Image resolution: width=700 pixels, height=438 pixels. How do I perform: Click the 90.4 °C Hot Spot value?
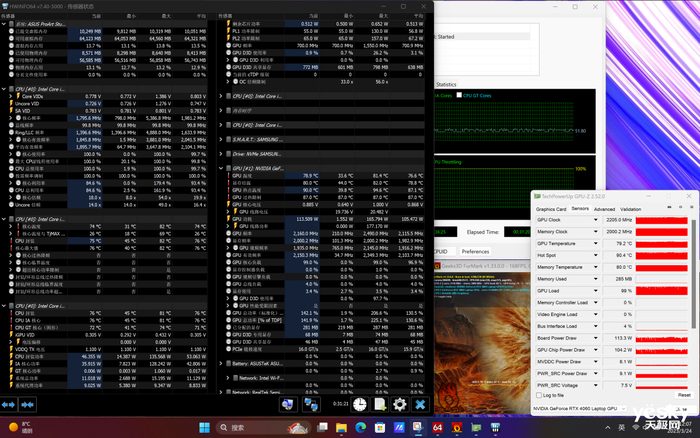pos(618,255)
